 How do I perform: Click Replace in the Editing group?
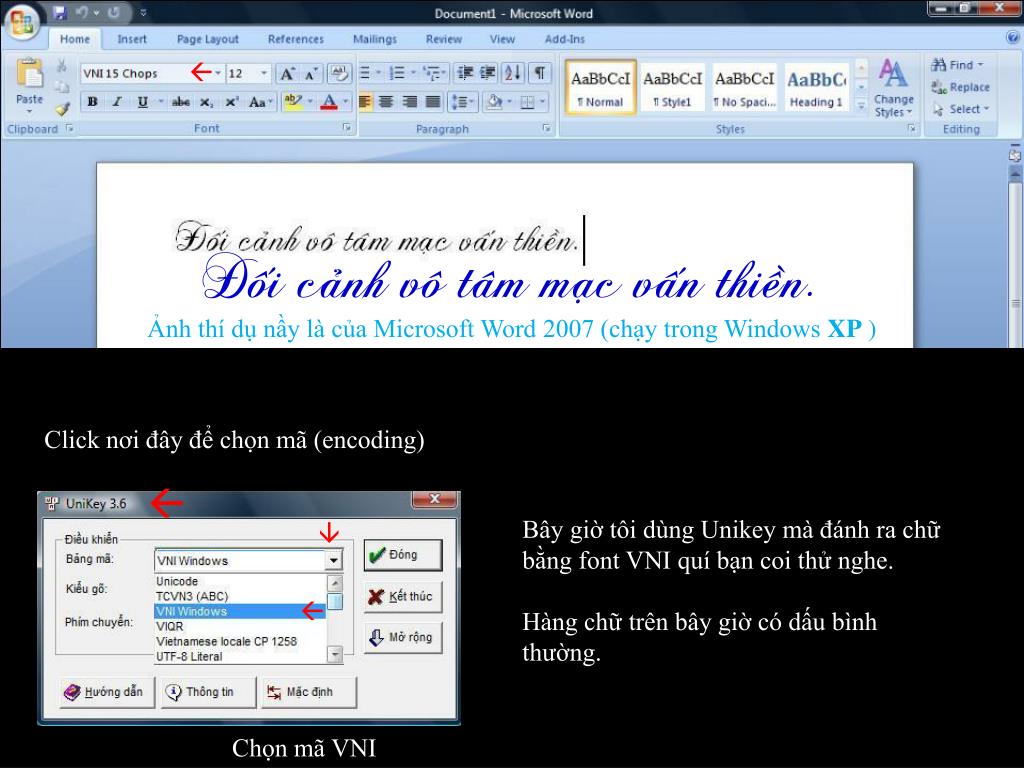coord(960,87)
